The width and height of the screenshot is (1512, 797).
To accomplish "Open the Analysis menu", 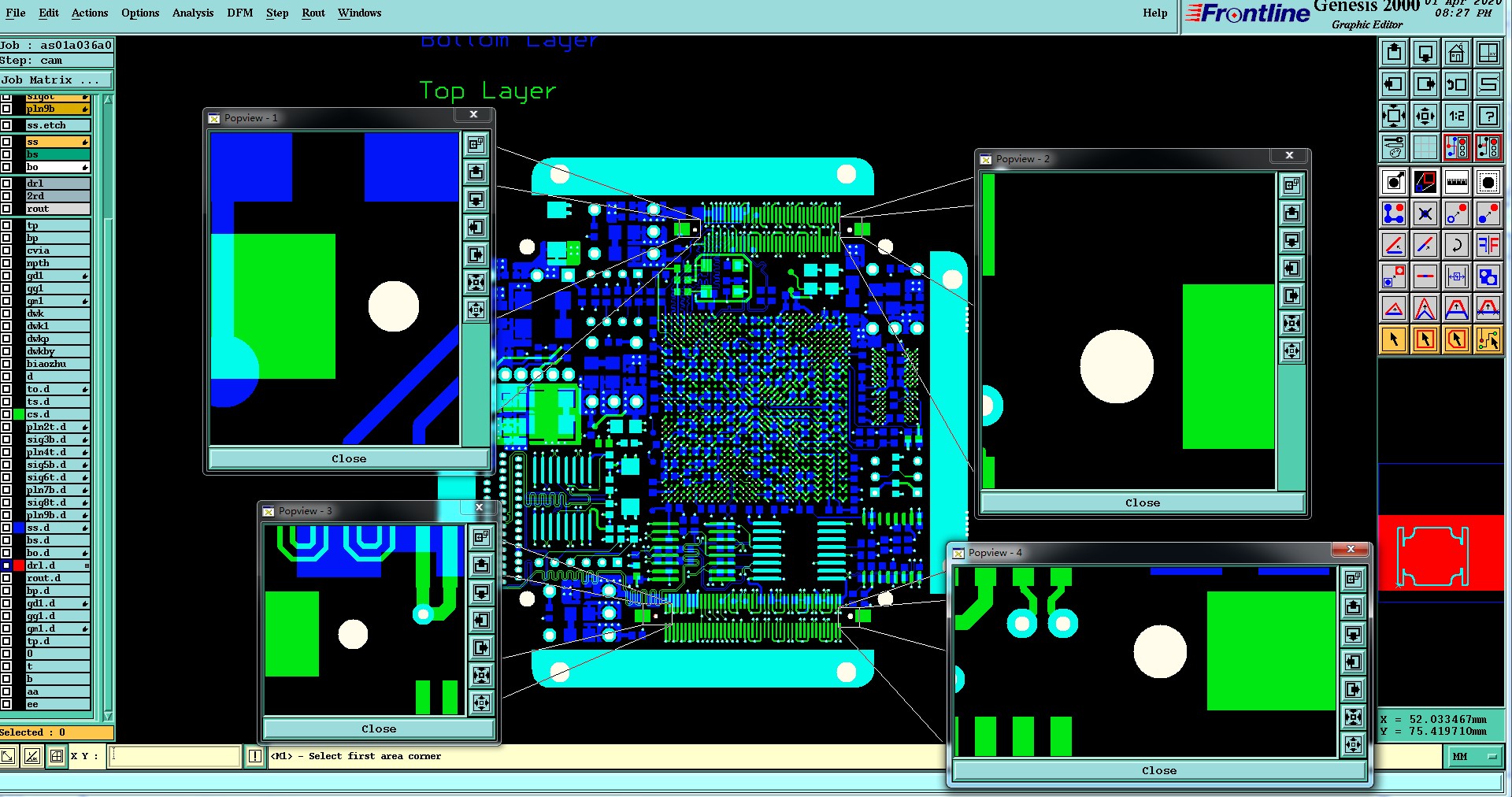I will 193,13.
